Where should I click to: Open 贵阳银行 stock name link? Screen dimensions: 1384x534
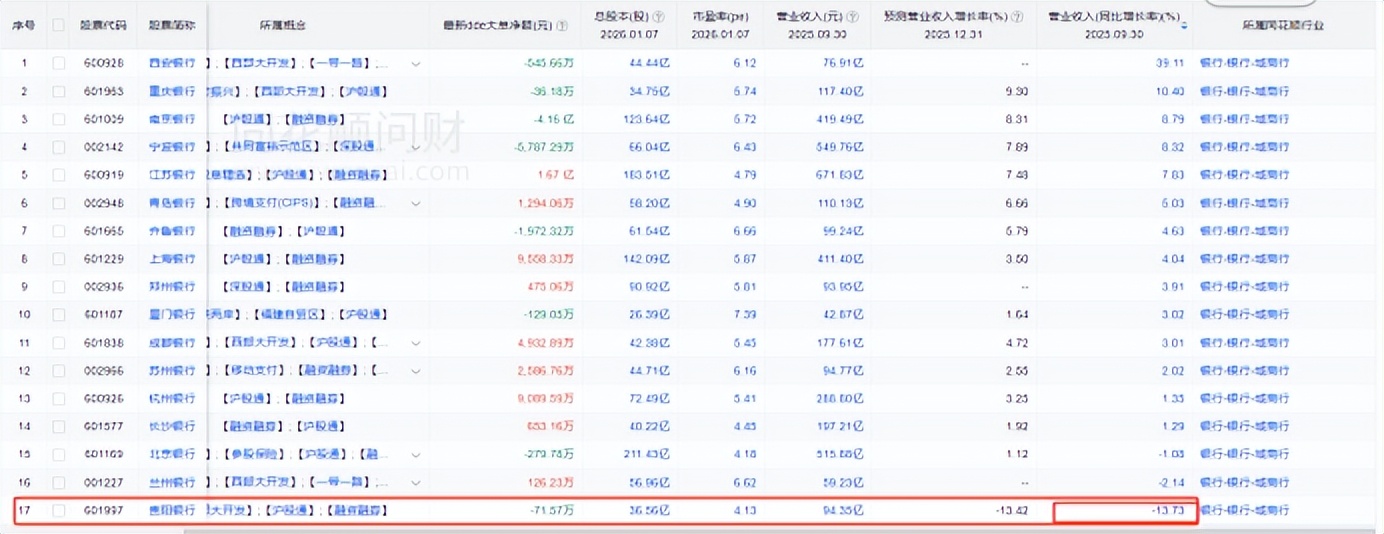[172, 511]
